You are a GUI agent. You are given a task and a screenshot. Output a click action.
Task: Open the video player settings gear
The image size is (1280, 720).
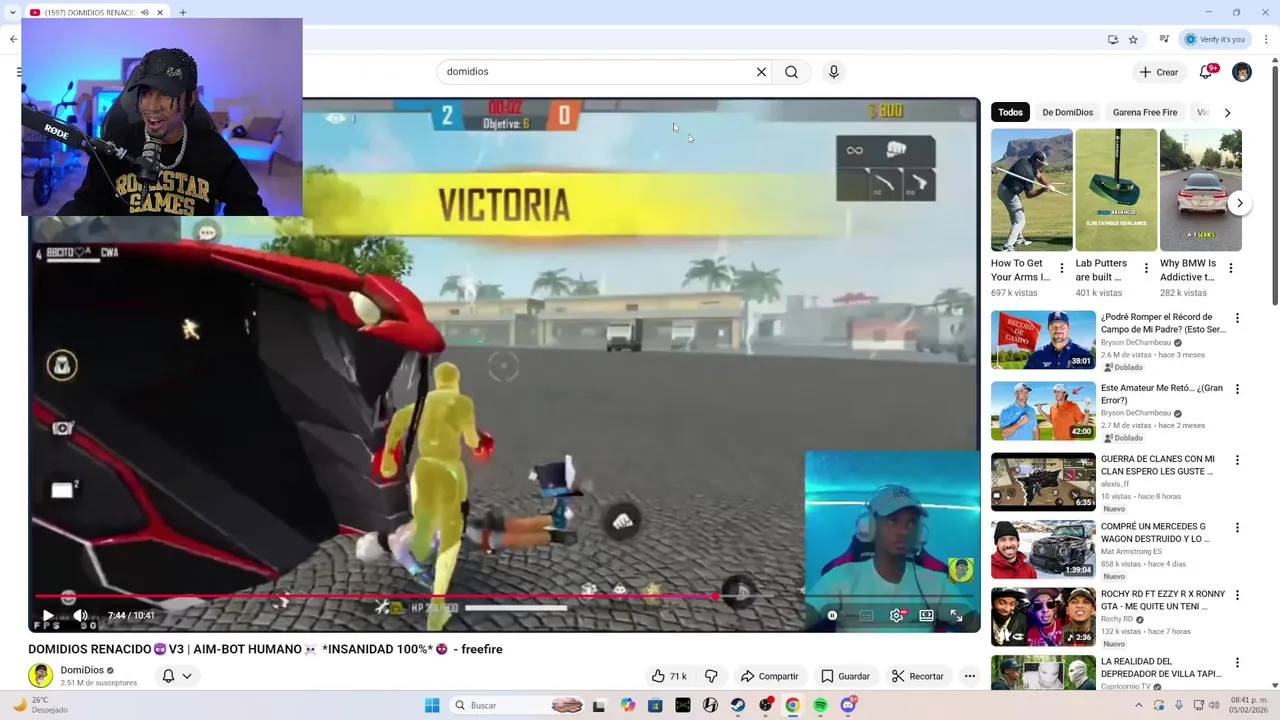pos(897,616)
